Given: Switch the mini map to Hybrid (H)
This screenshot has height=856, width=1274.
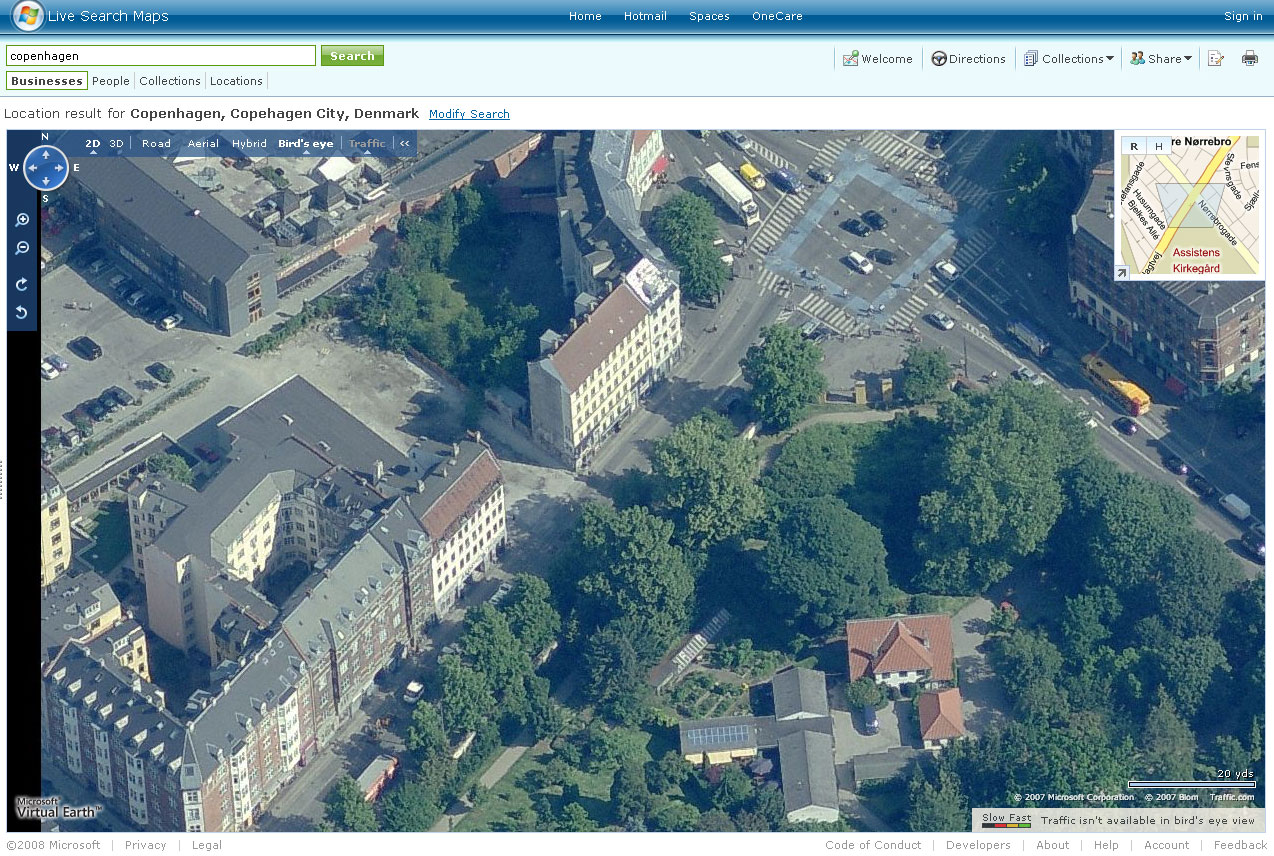Looking at the screenshot, I should 1159,146.
